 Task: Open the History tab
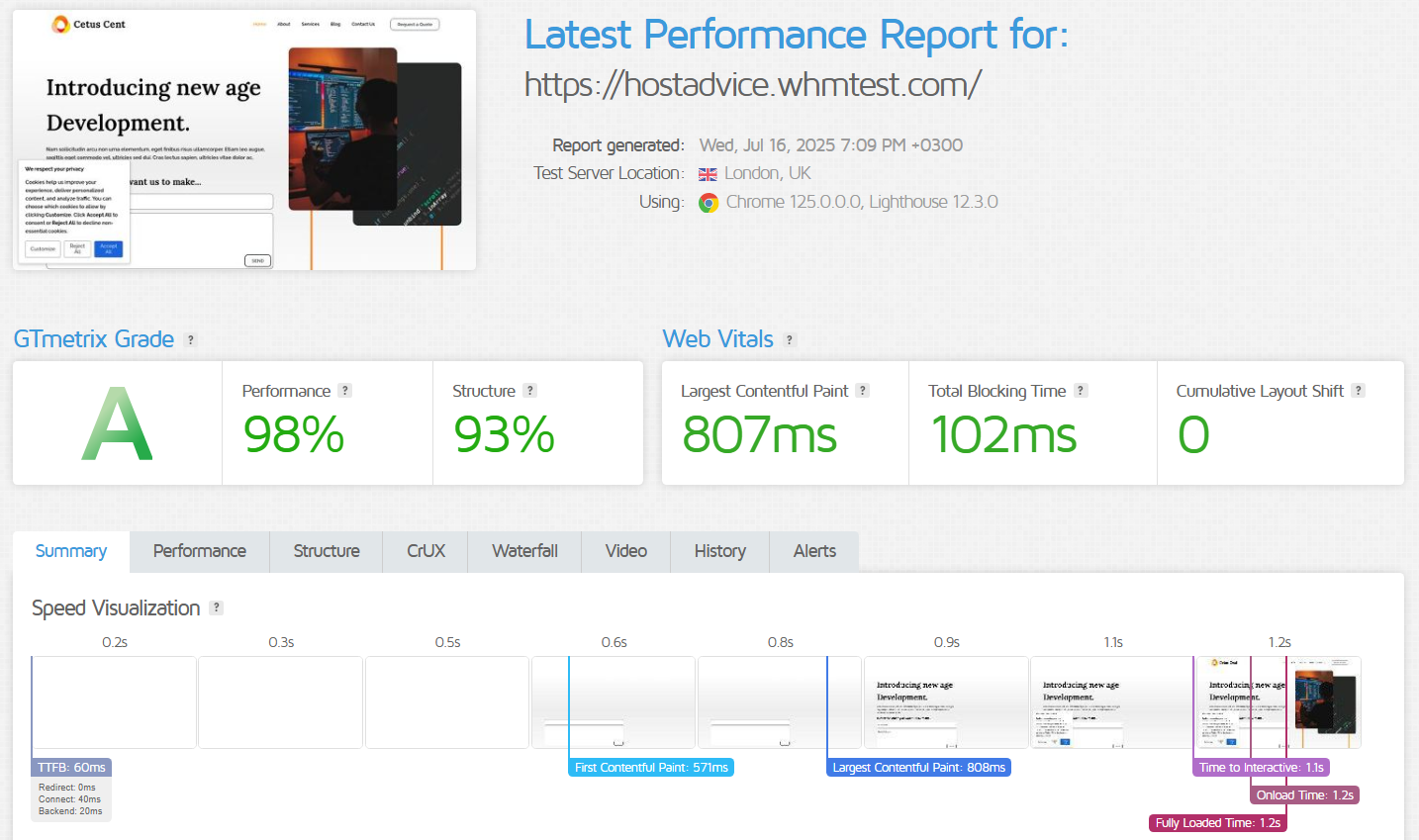(x=719, y=551)
